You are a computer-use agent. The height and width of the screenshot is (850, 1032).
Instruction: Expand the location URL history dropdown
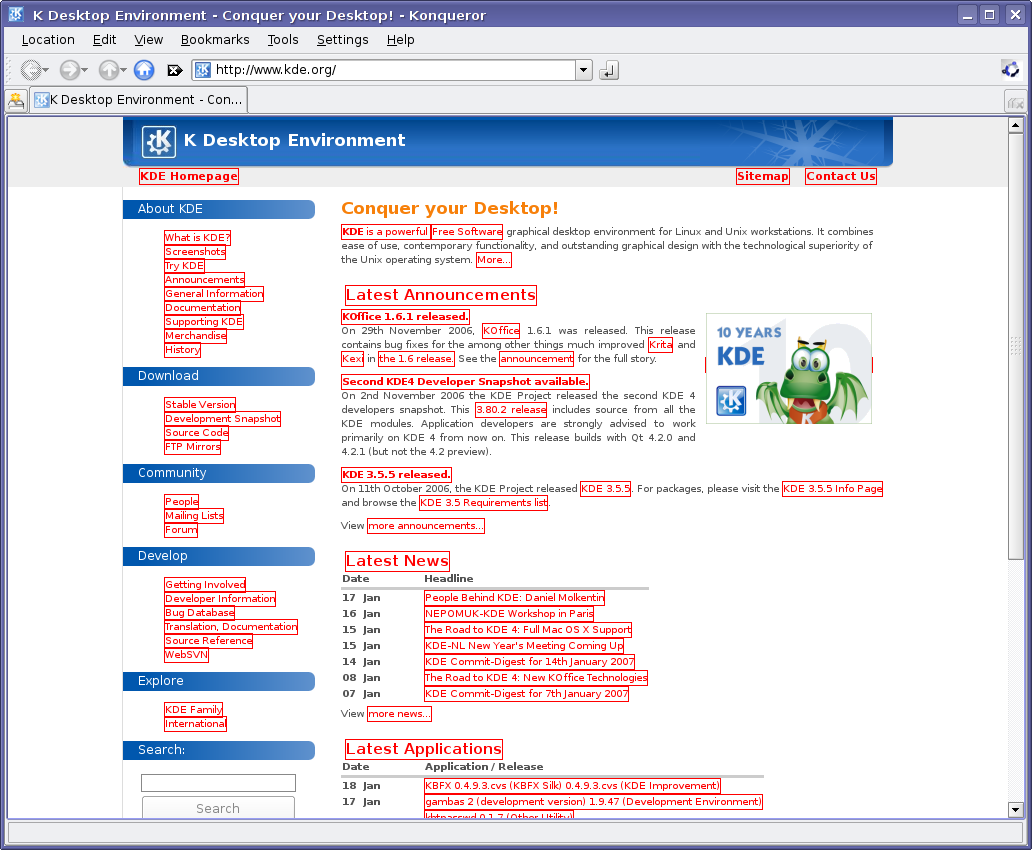pyautogui.click(x=584, y=70)
